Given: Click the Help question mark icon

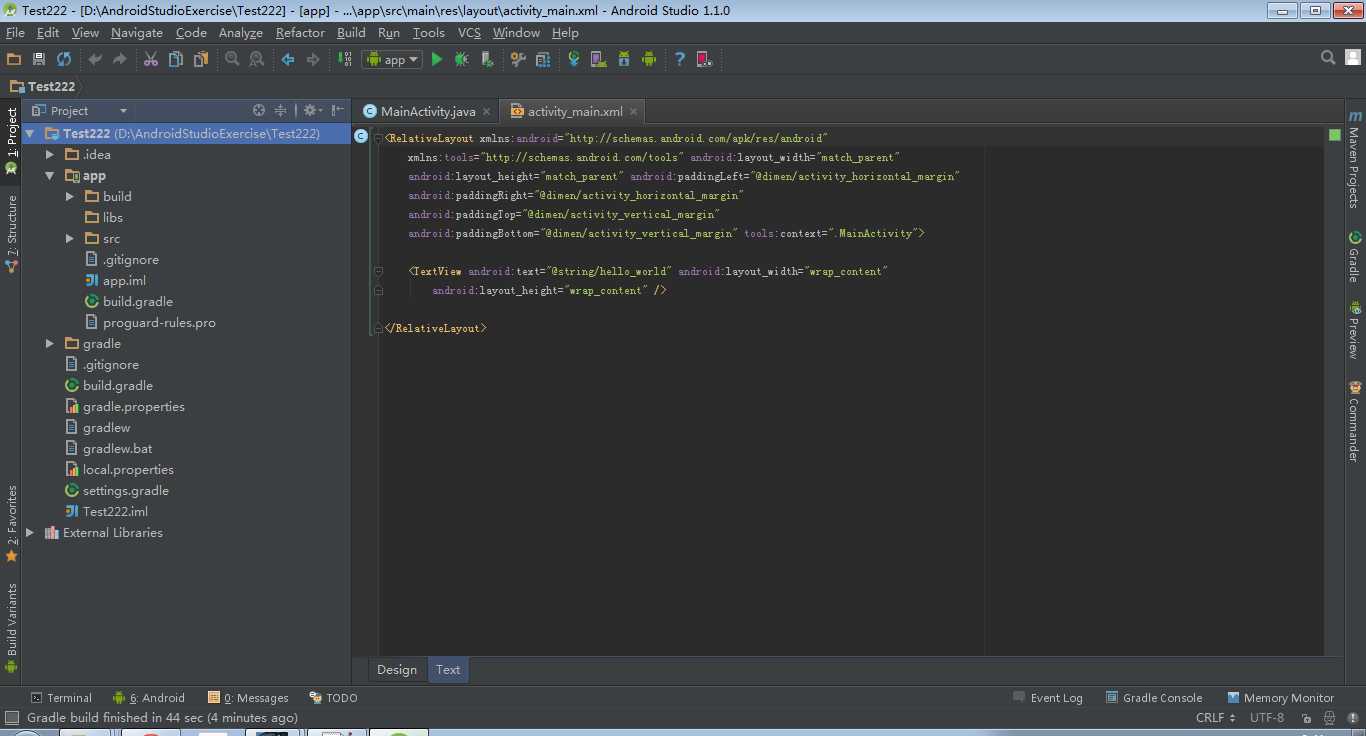Looking at the screenshot, I should click(x=680, y=59).
